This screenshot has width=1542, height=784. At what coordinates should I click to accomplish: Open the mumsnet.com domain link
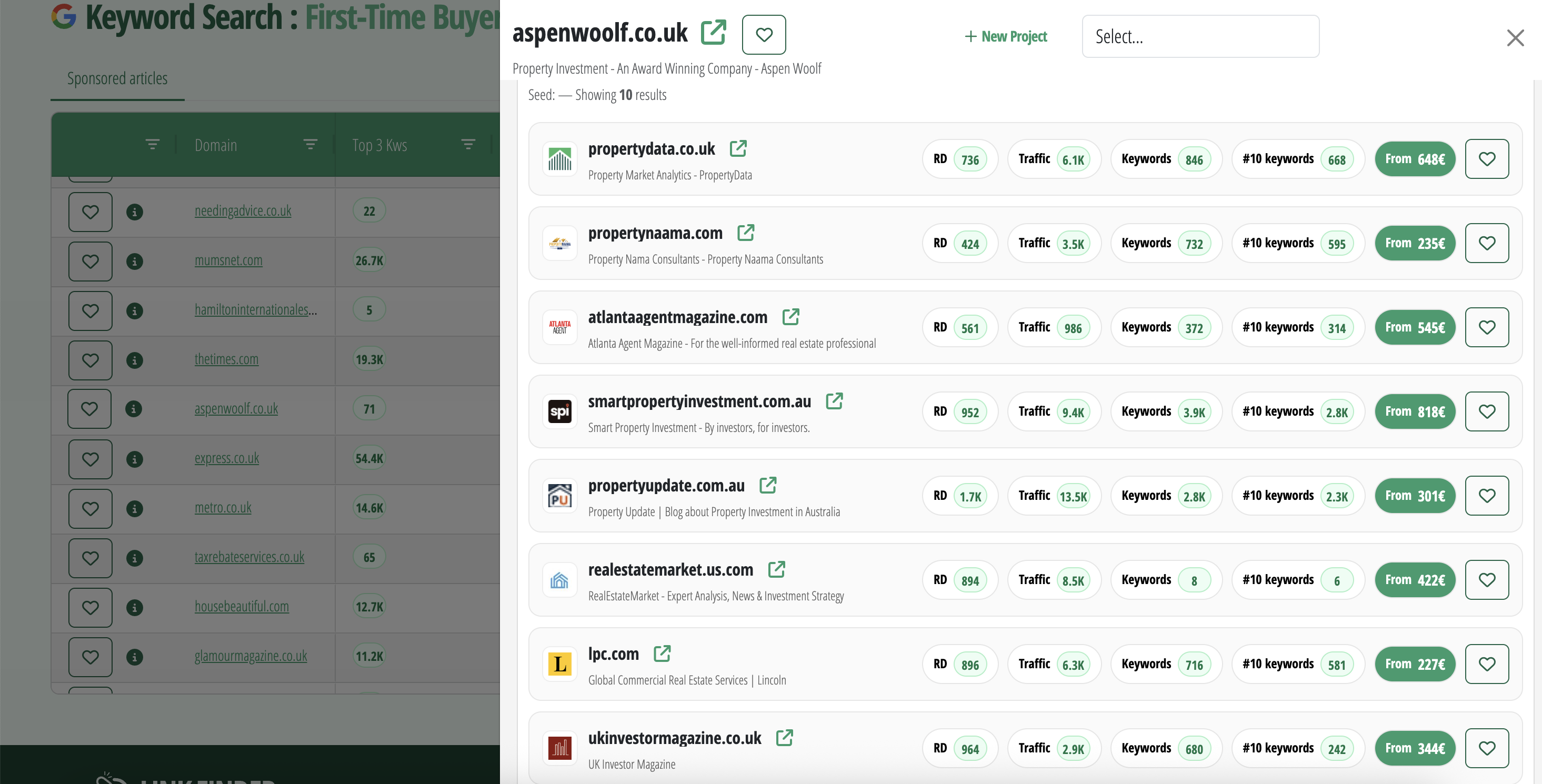(228, 260)
